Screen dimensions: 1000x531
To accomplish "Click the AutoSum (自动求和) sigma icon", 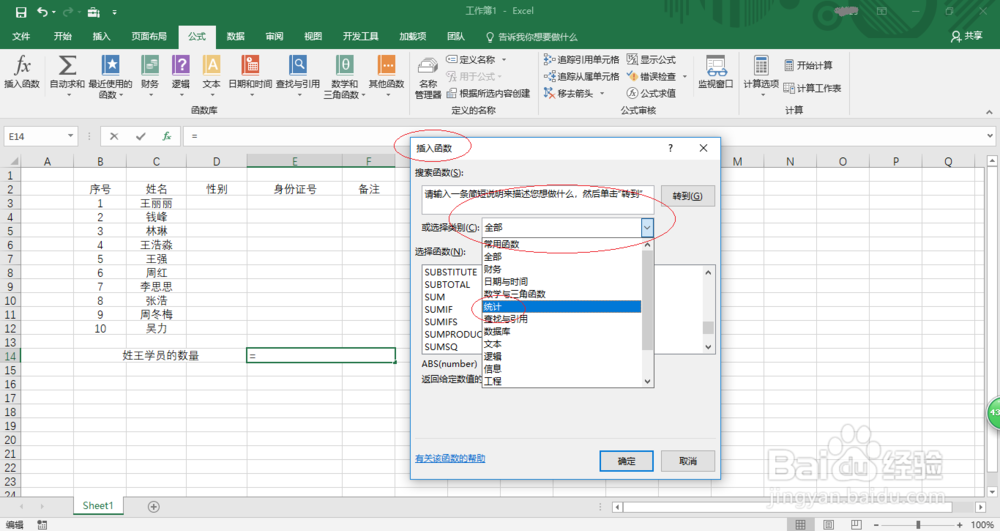I will [67, 66].
